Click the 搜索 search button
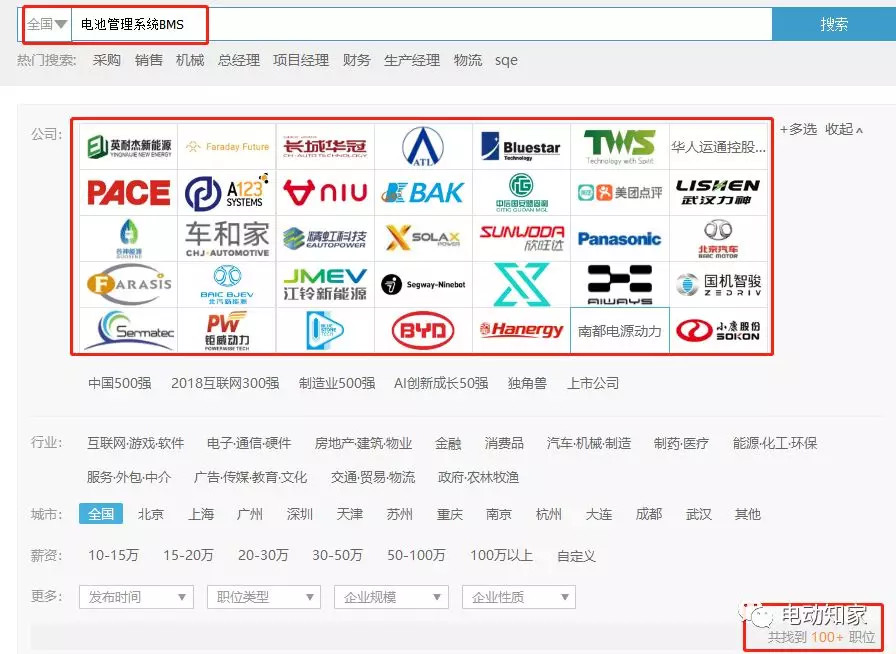The width and height of the screenshot is (896, 654). [x=834, y=24]
